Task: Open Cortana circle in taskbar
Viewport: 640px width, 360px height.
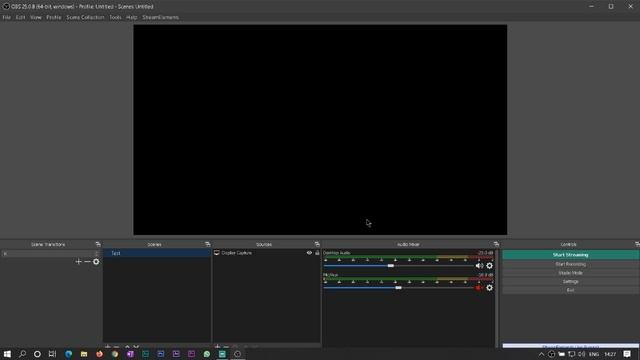Action: pyautogui.click(x=37, y=354)
